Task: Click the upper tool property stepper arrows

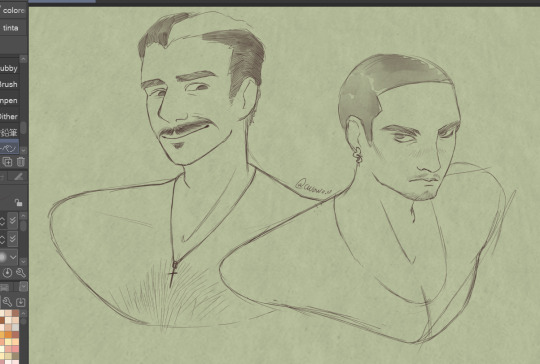Action: coord(2,221)
